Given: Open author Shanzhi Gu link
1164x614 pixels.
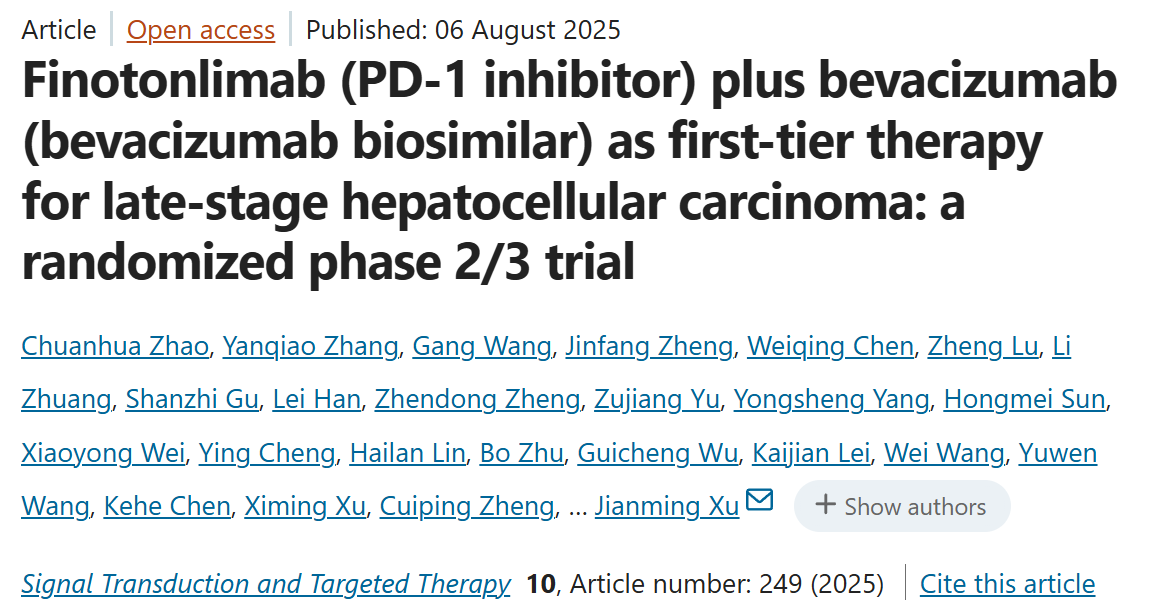Looking at the screenshot, I should [x=192, y=399].
